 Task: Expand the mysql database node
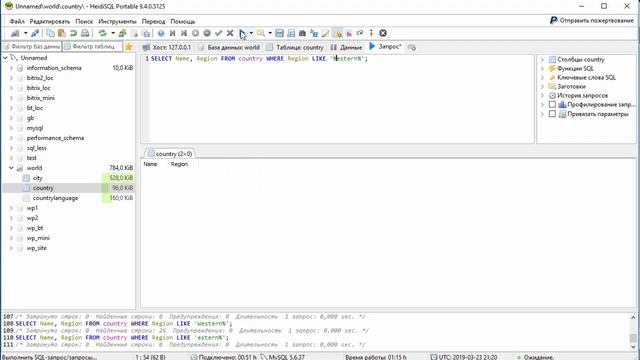tap(11, 128)
